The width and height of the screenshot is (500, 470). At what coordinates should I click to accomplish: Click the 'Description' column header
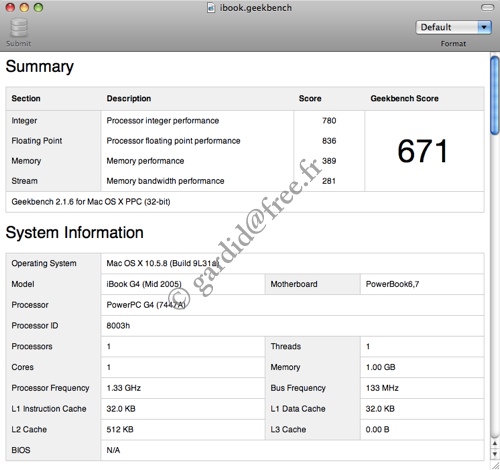coord(129,99)
